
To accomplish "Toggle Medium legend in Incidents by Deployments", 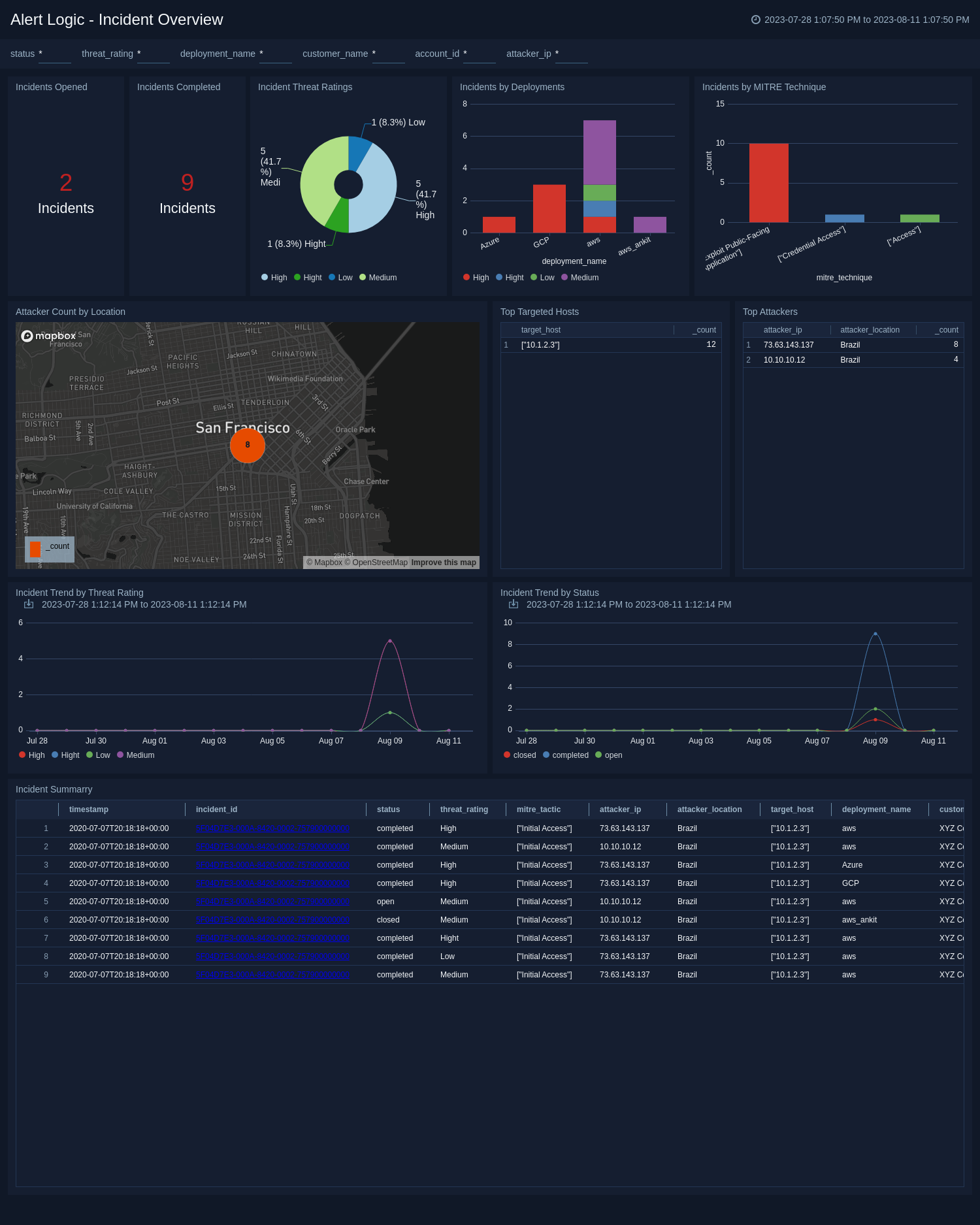I will coord(580,278).
